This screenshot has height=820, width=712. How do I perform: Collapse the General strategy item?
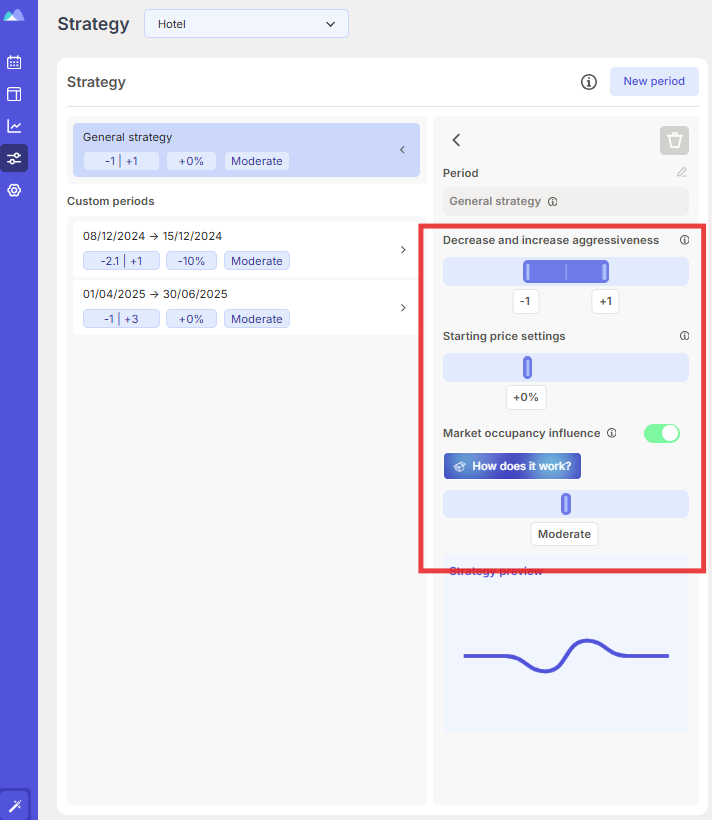pos(402,150)
